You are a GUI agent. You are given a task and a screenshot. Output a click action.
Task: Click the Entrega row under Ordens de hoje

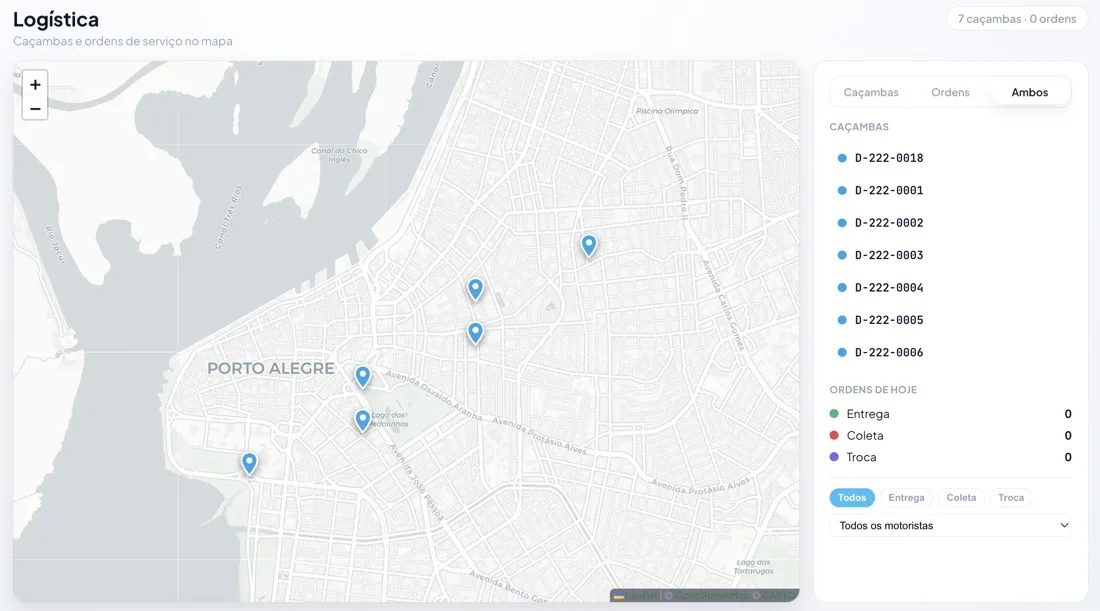(950, 414)
